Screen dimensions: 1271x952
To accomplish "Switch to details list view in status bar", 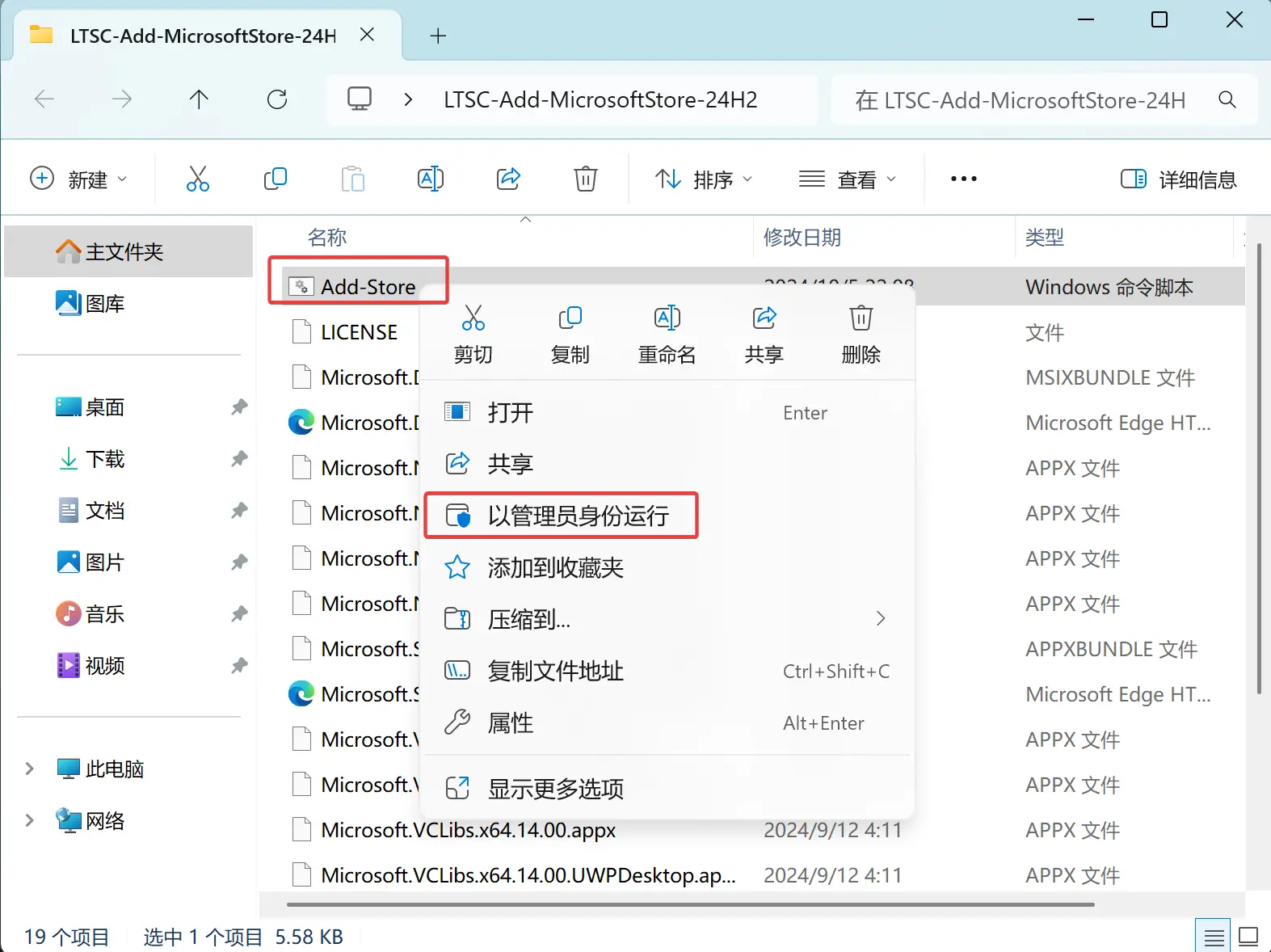I will pos(1214,937).
